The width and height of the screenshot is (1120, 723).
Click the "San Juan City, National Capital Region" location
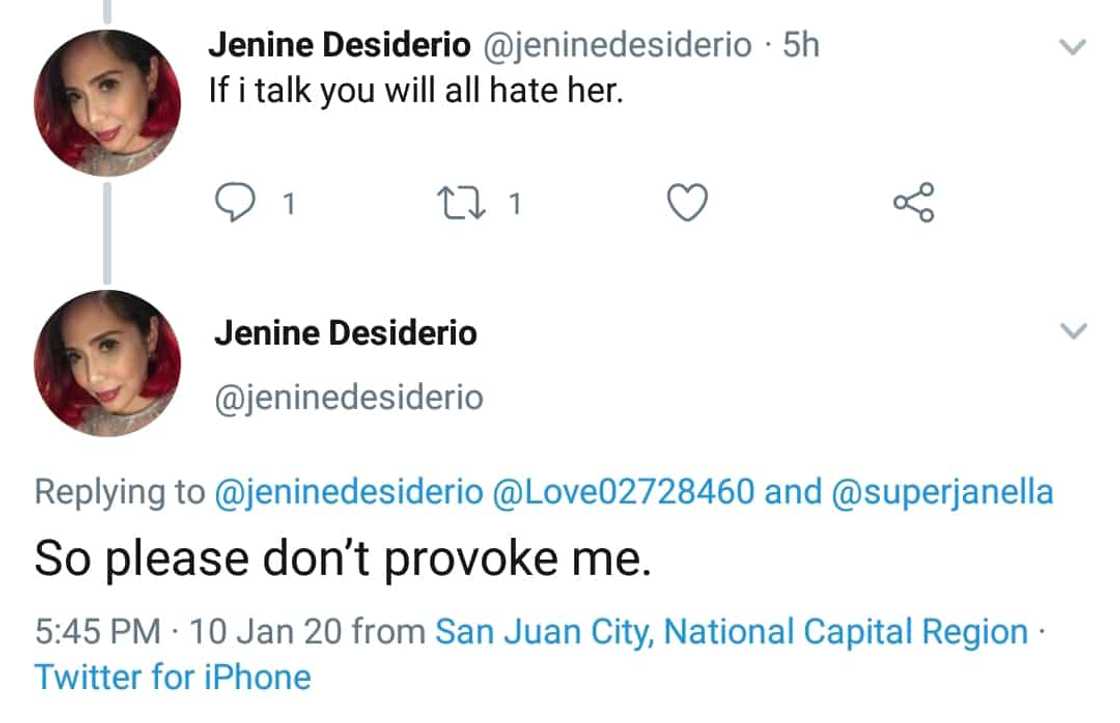732,632
